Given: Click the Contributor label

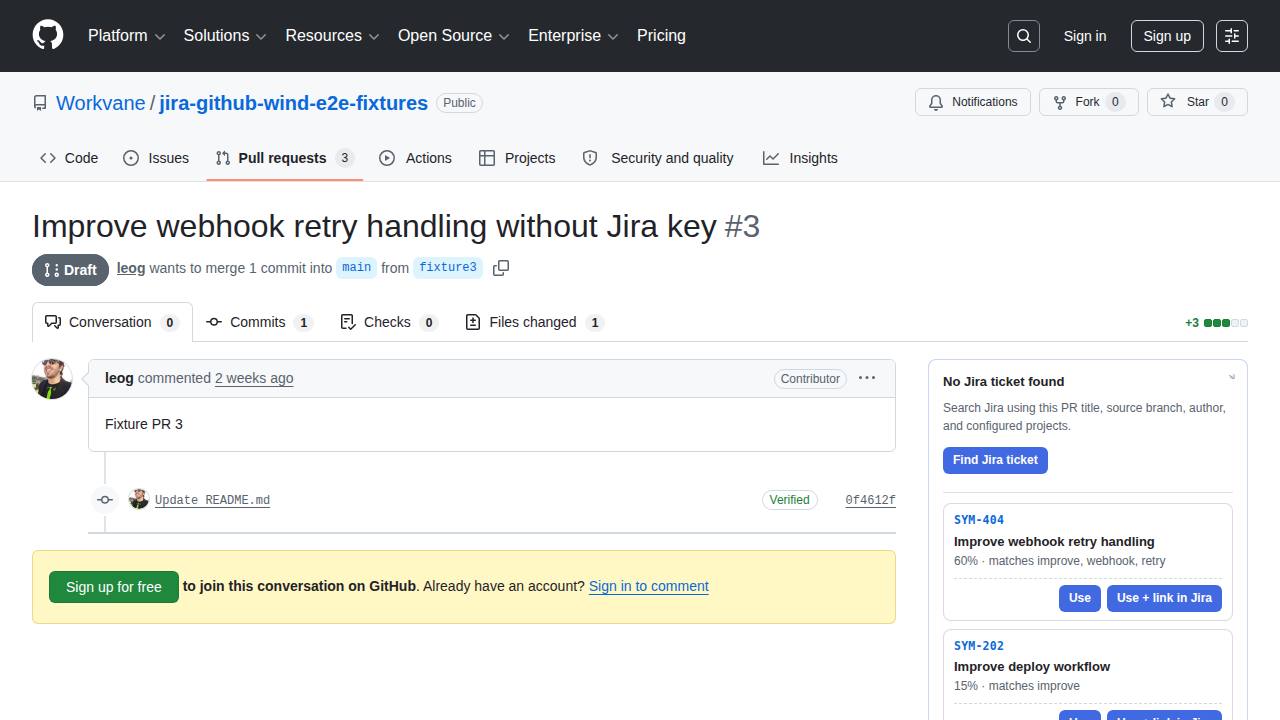Looking at the screenshot, I should [x=810, y=379].
